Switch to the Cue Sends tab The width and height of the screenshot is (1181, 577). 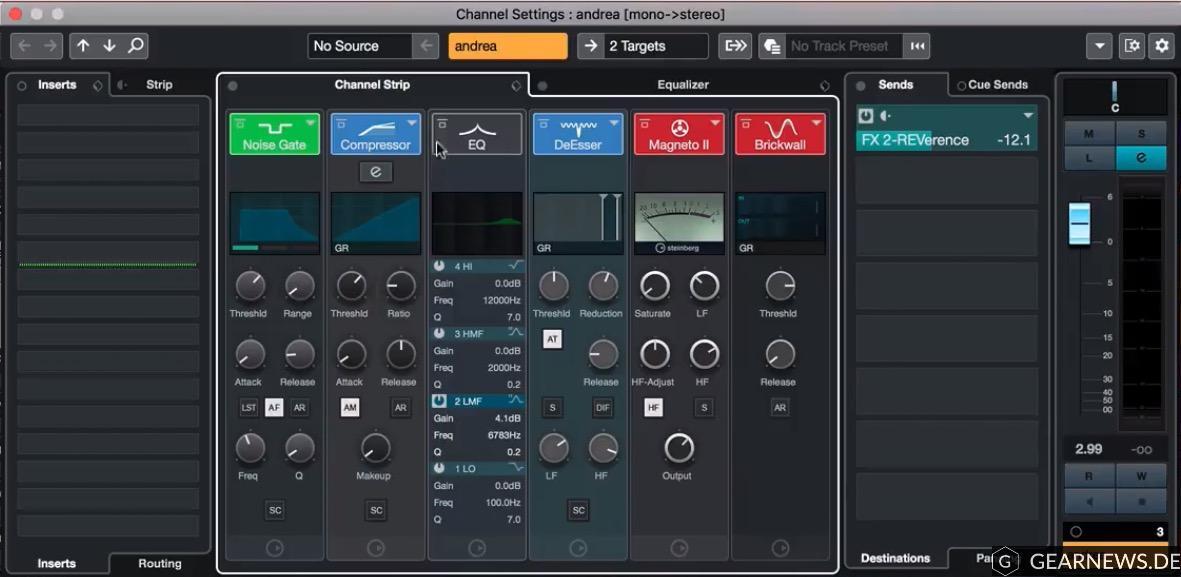click(997, 85)
